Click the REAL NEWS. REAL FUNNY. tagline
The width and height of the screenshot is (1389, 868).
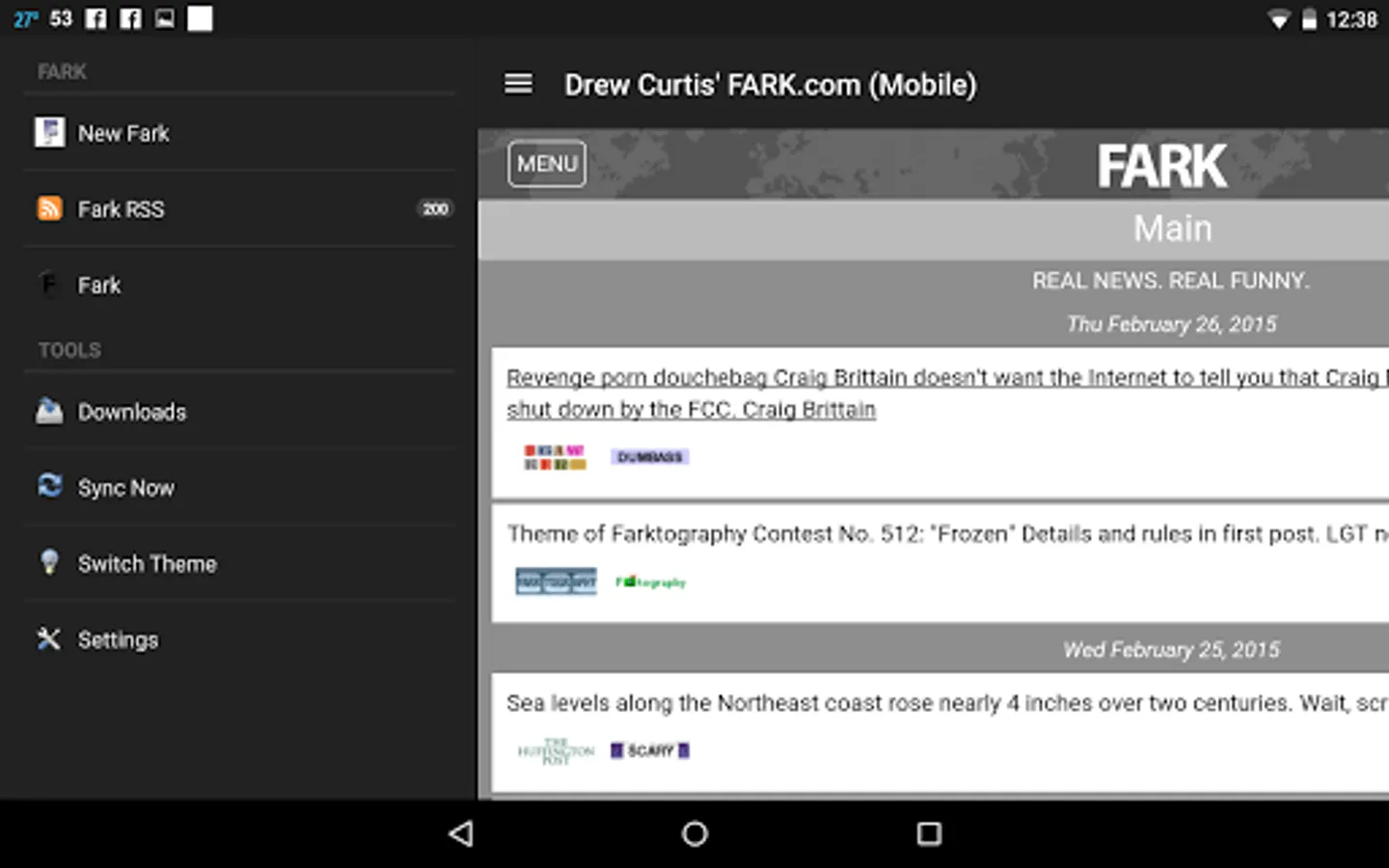coord(1171,281)
